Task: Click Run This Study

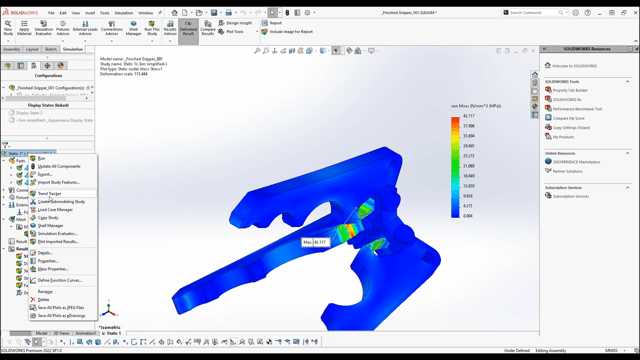Action: (x=152, y=28)
